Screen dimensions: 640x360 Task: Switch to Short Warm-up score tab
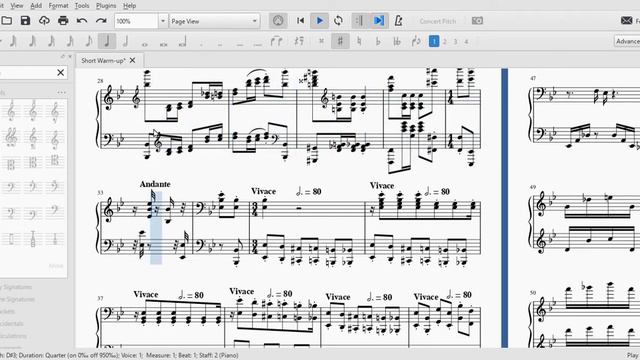(x=103, y=60)
